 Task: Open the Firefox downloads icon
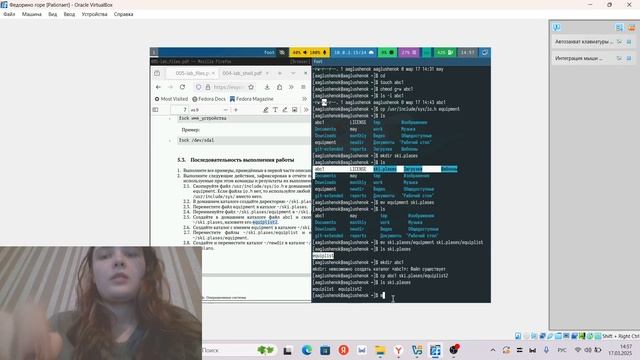[x=267, y=87]
